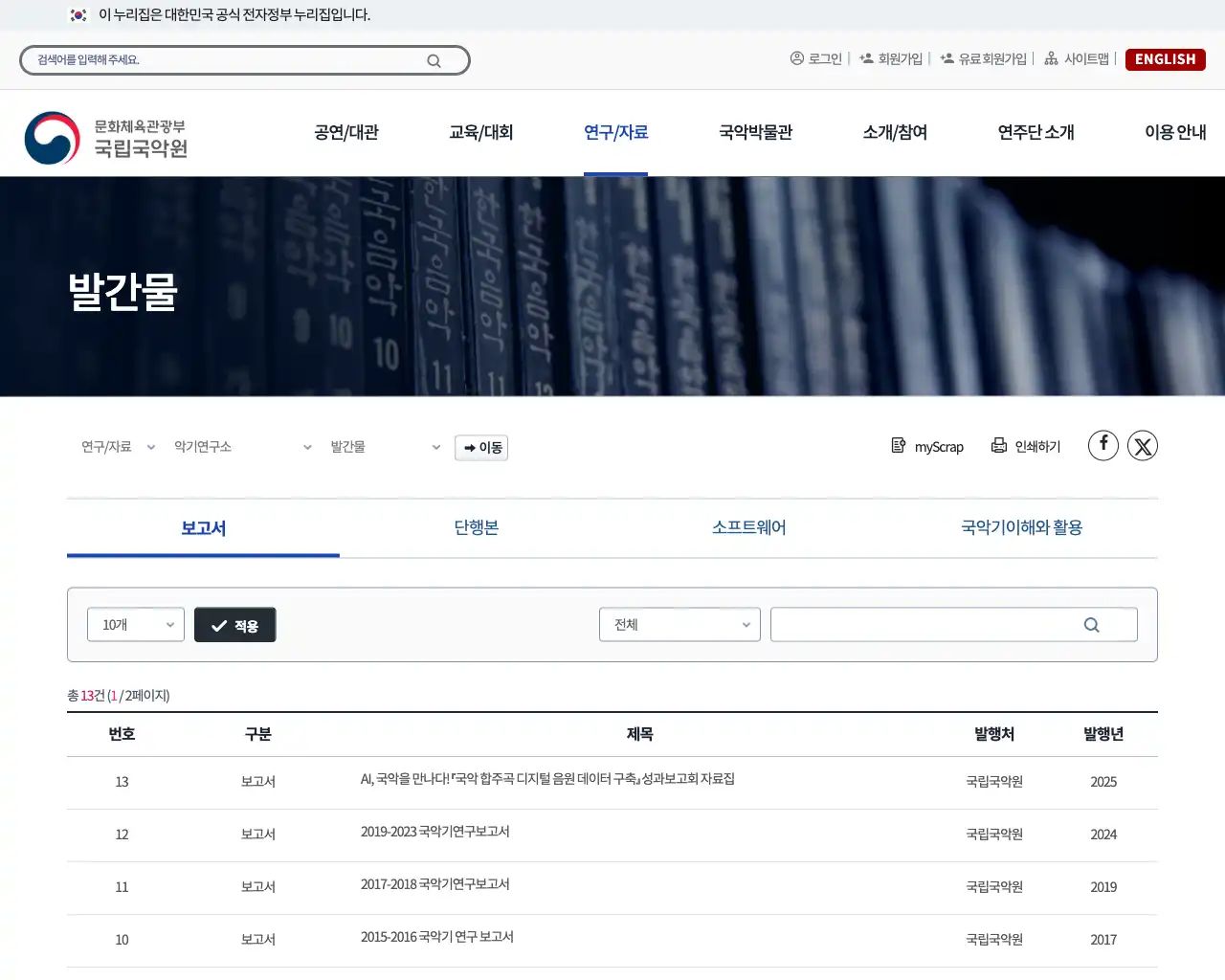Switch to the 단행본 tab
Image resolution: width=1225 pixels, height=980 pixels.
476,527
